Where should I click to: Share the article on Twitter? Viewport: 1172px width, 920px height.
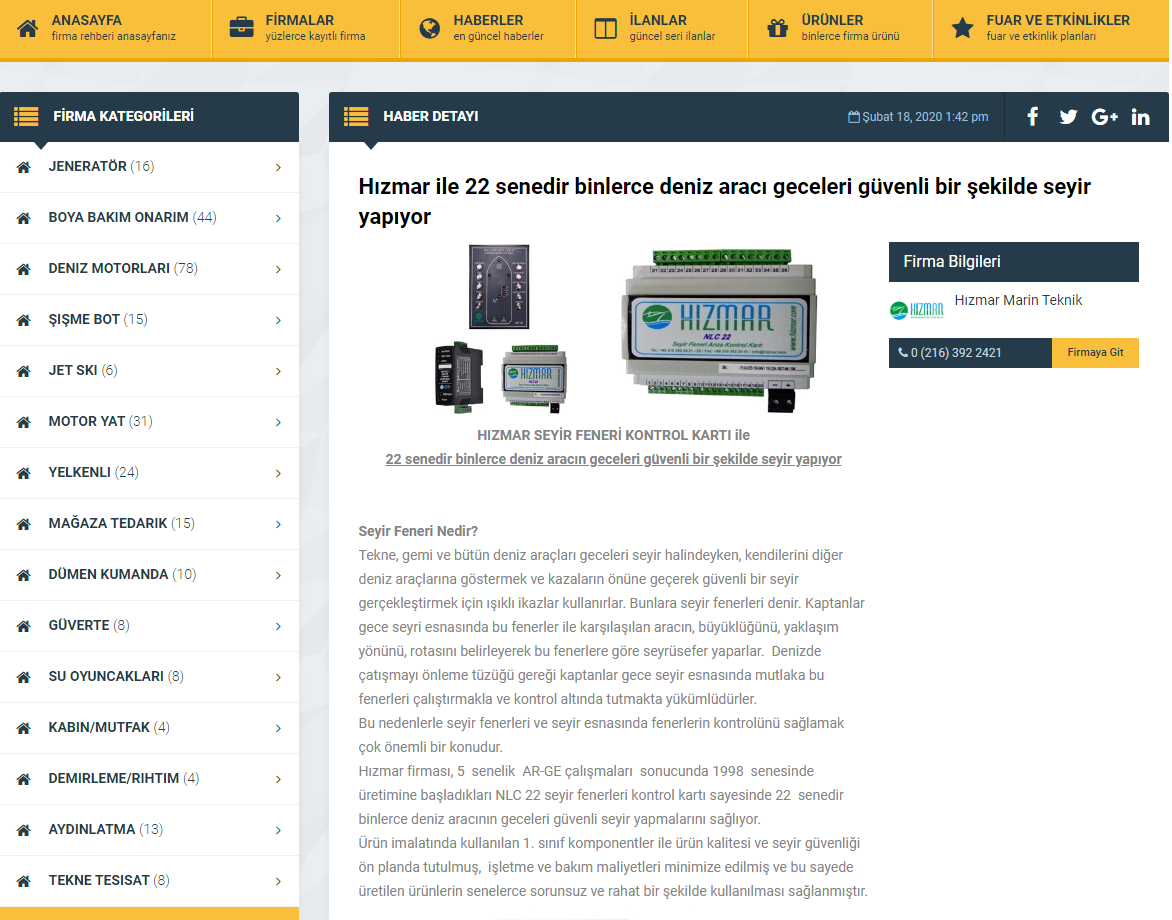pos(1068,117)
